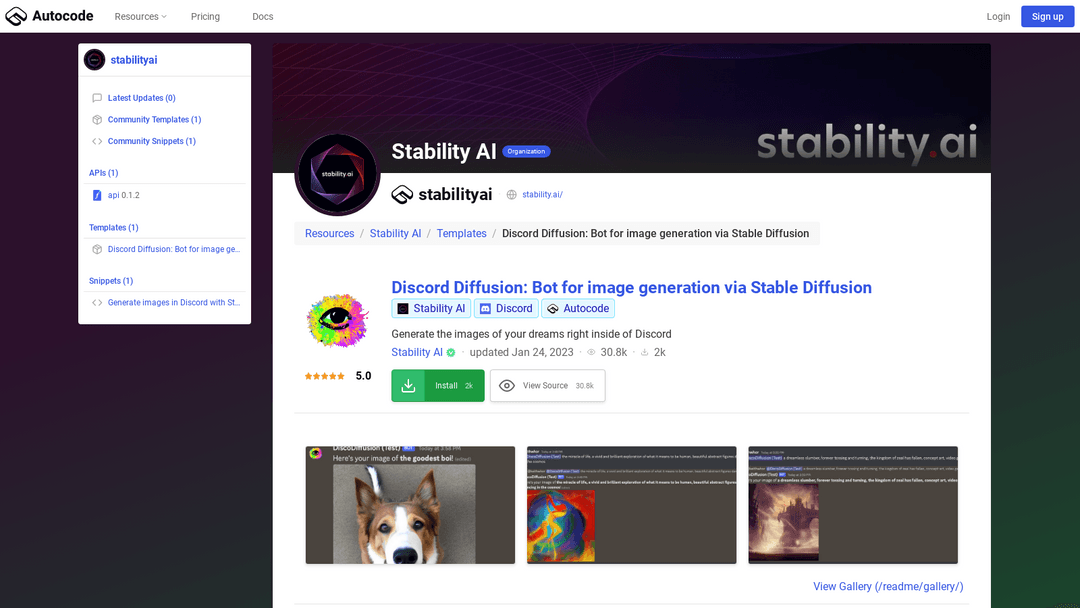Open the stability.ai/ website link

(x=542, y=195)
